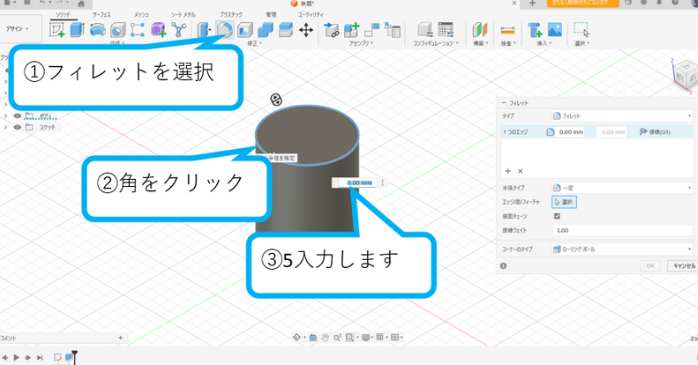Open the Create Form purple box tool
This screenshot has height=365, width=698.
coord(158,30)
